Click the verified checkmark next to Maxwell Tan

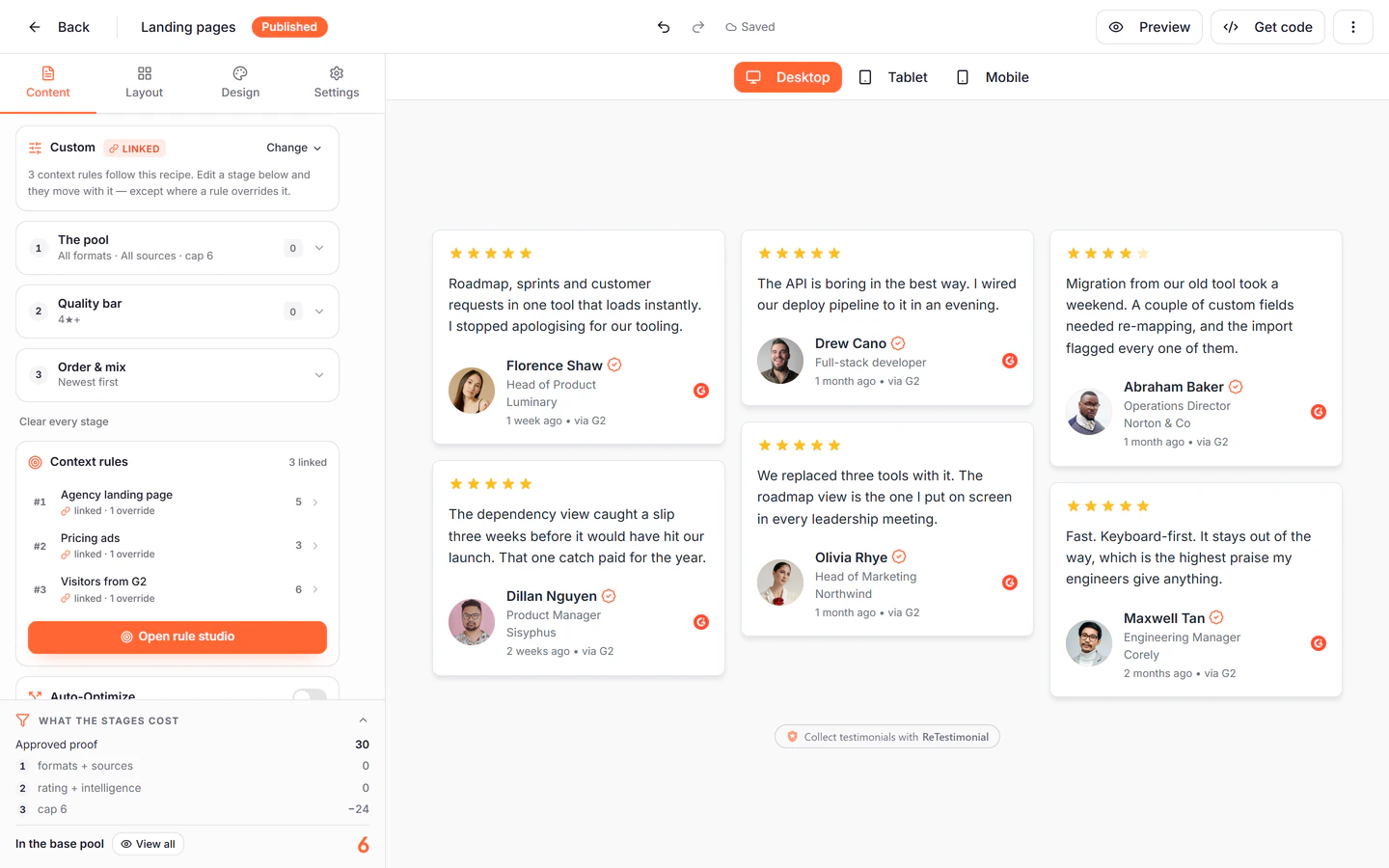[x=1216, y=617]
